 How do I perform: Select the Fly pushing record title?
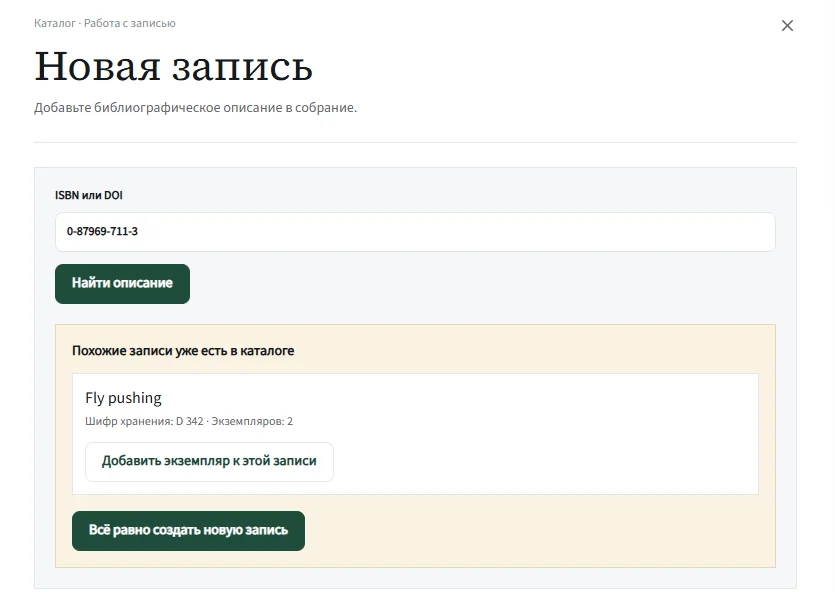coord(124,398)
